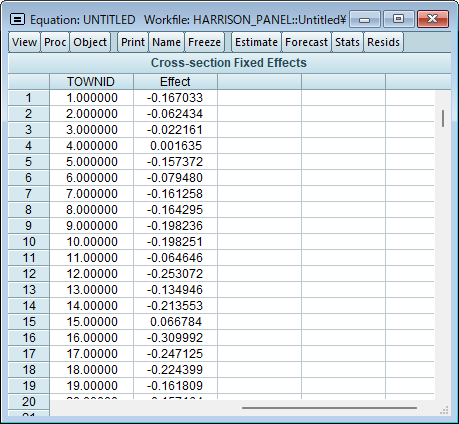Select cell with effect -0.247125
The height and width of the screenshot is (424, 459).
pos(175,354)
